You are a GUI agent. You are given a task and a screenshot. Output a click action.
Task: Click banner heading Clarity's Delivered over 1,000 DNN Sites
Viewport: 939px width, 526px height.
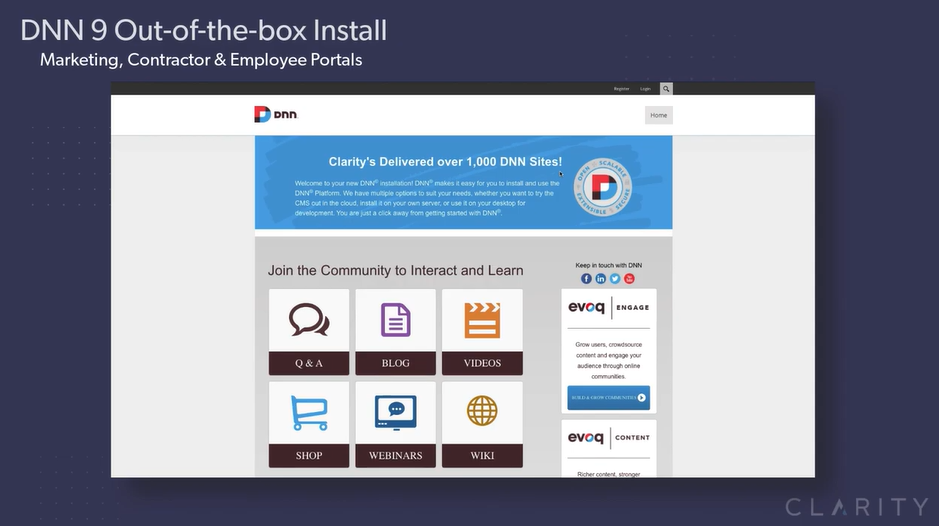click(445, 162)
